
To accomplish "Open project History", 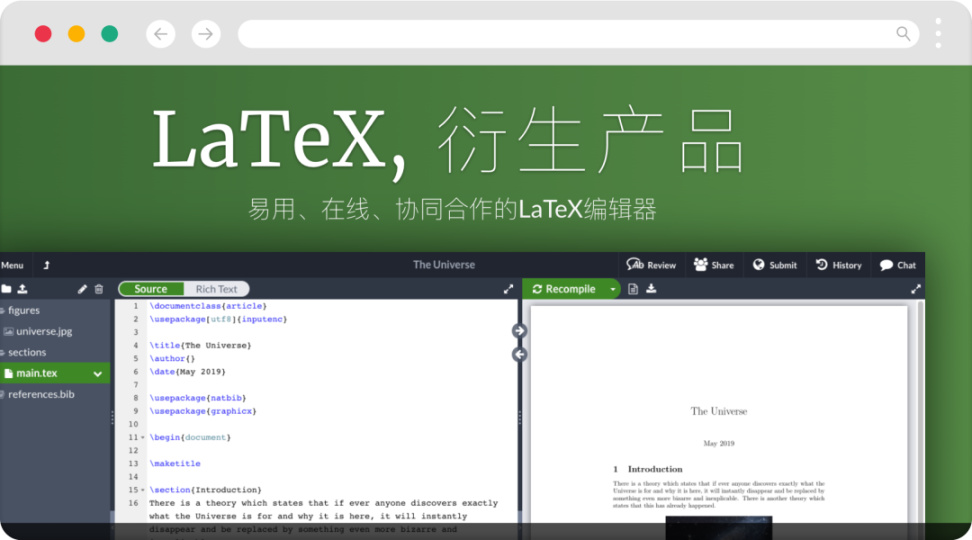I will [839, 265].
